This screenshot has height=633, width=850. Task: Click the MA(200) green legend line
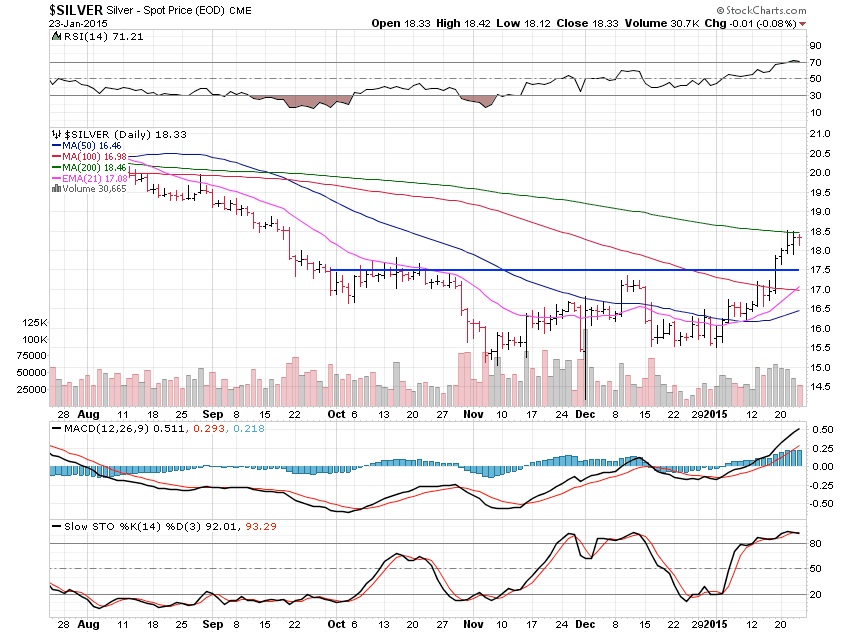[56, 167]
